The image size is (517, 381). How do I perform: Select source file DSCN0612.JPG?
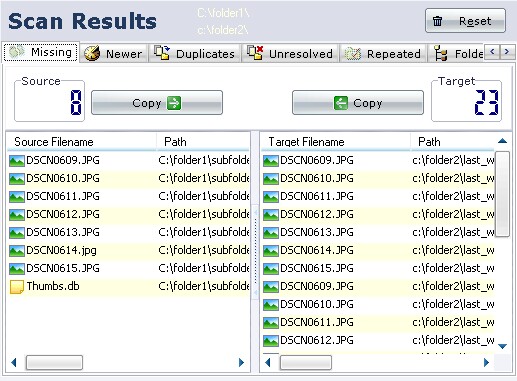pyautogui.click(x=63, y=214)
